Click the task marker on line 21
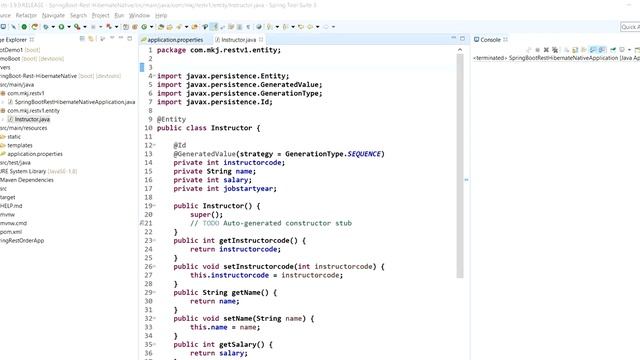 click(142, 223)
